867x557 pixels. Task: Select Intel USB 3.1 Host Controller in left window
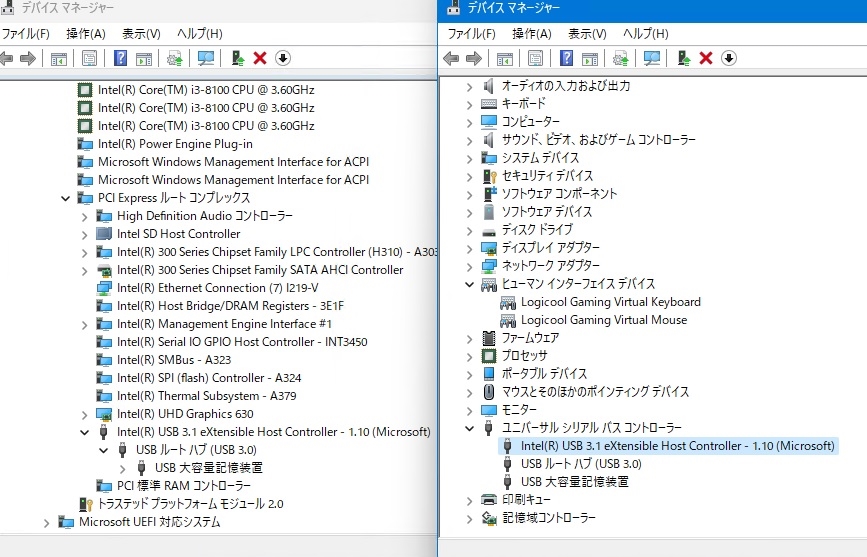click(273, 432)
